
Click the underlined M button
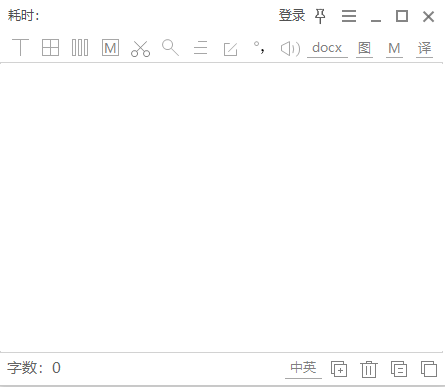click(394, 49)
